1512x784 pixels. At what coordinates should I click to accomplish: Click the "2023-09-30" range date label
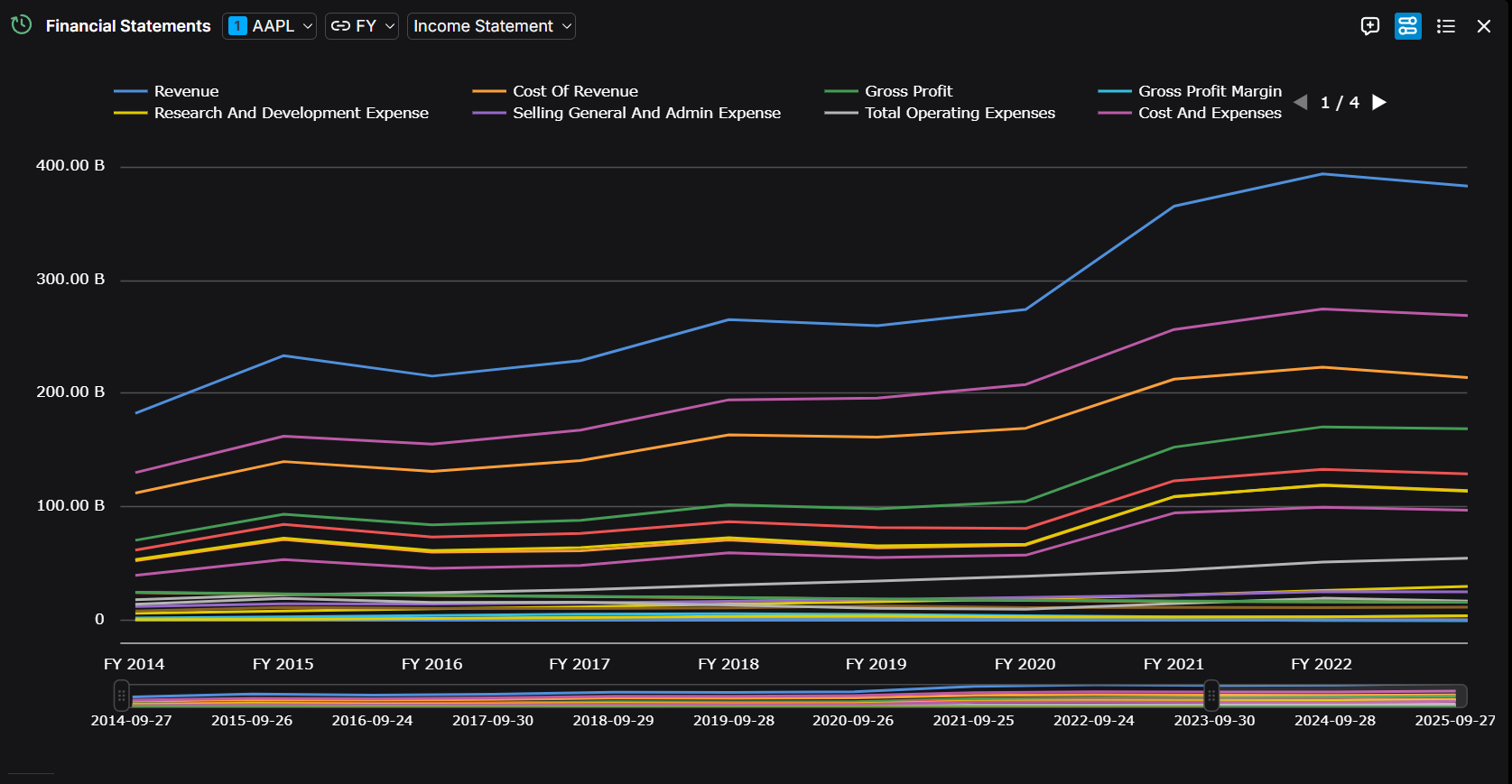[1215, 721]
